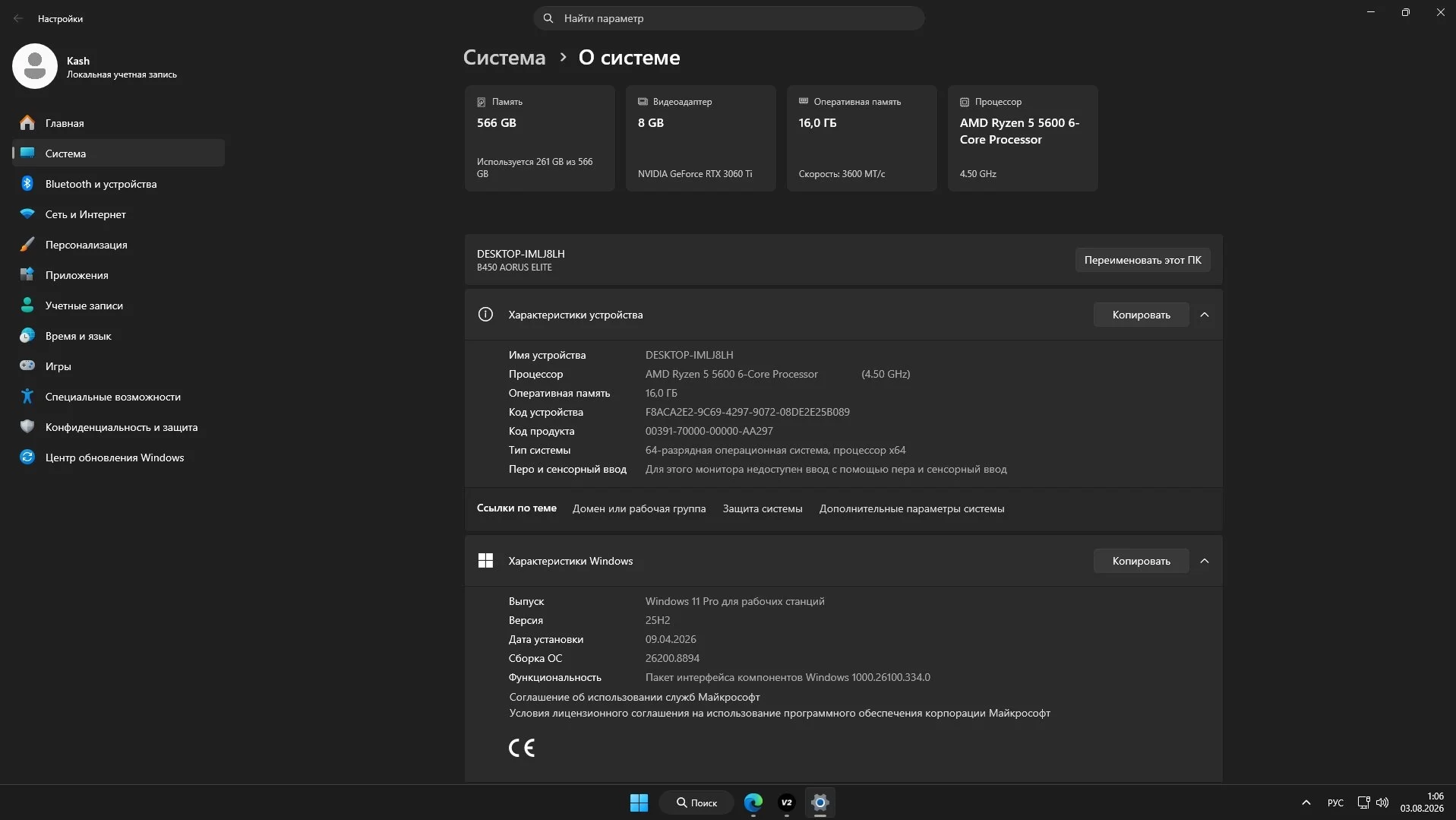1456x820 pixels.
Task: Click the Специальные возможности accessibility icon
Action: coord(27,396)
